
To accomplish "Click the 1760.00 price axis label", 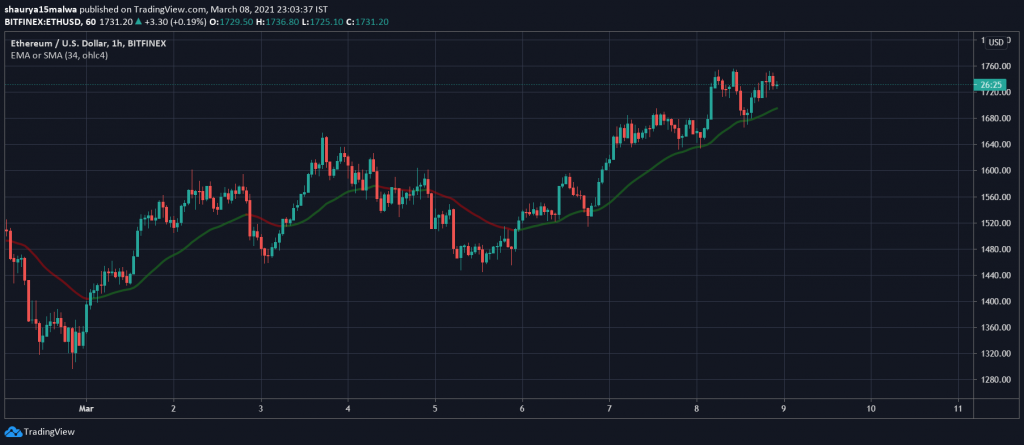I will pyautogui.click(x=993, y=67).
